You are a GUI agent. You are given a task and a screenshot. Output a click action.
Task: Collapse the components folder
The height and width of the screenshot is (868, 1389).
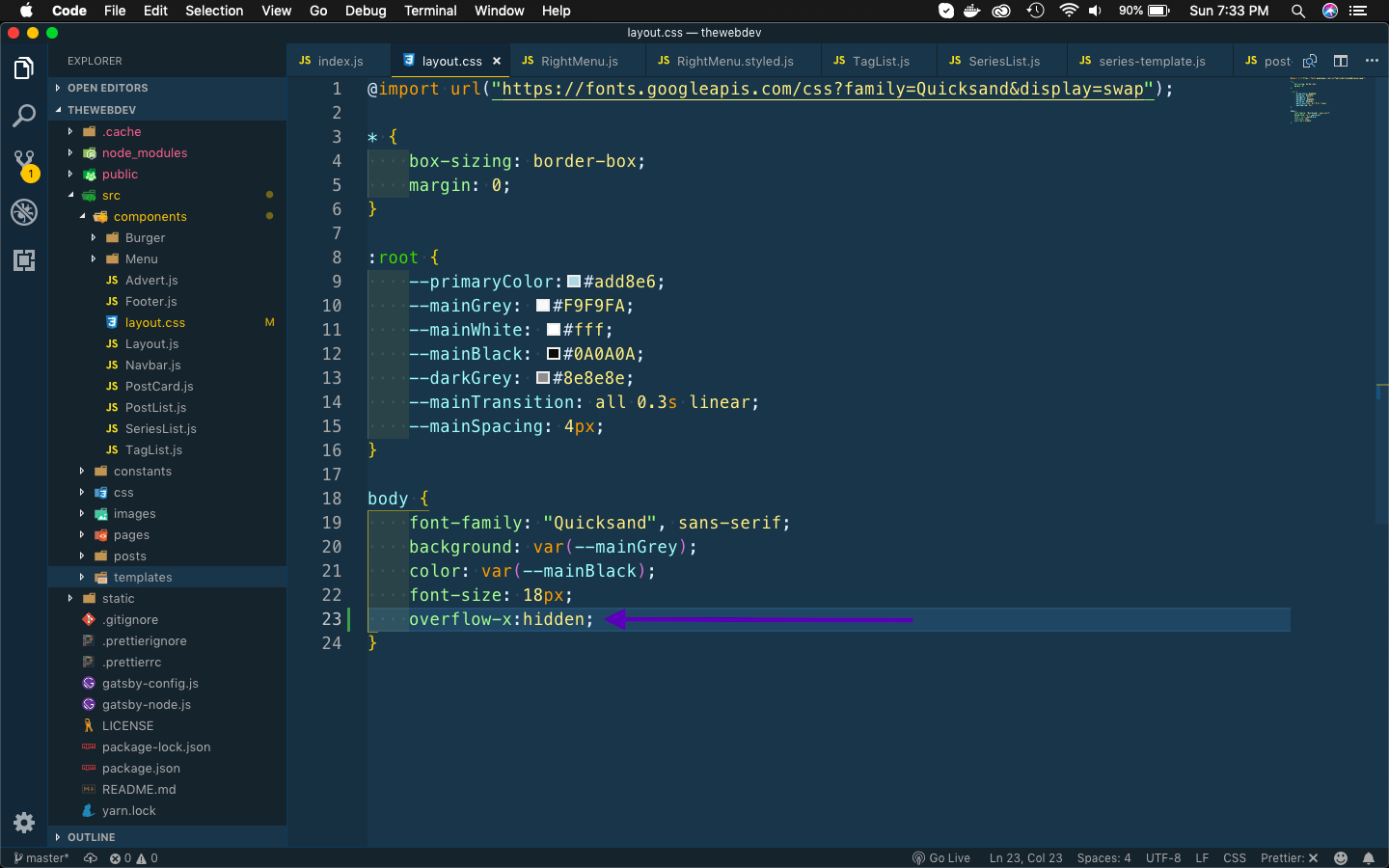pos(167,217)
